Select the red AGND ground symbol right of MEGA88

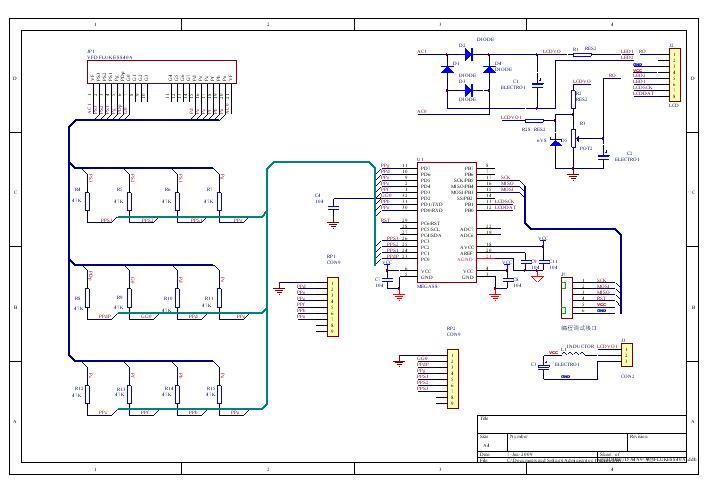click(538, 278)
